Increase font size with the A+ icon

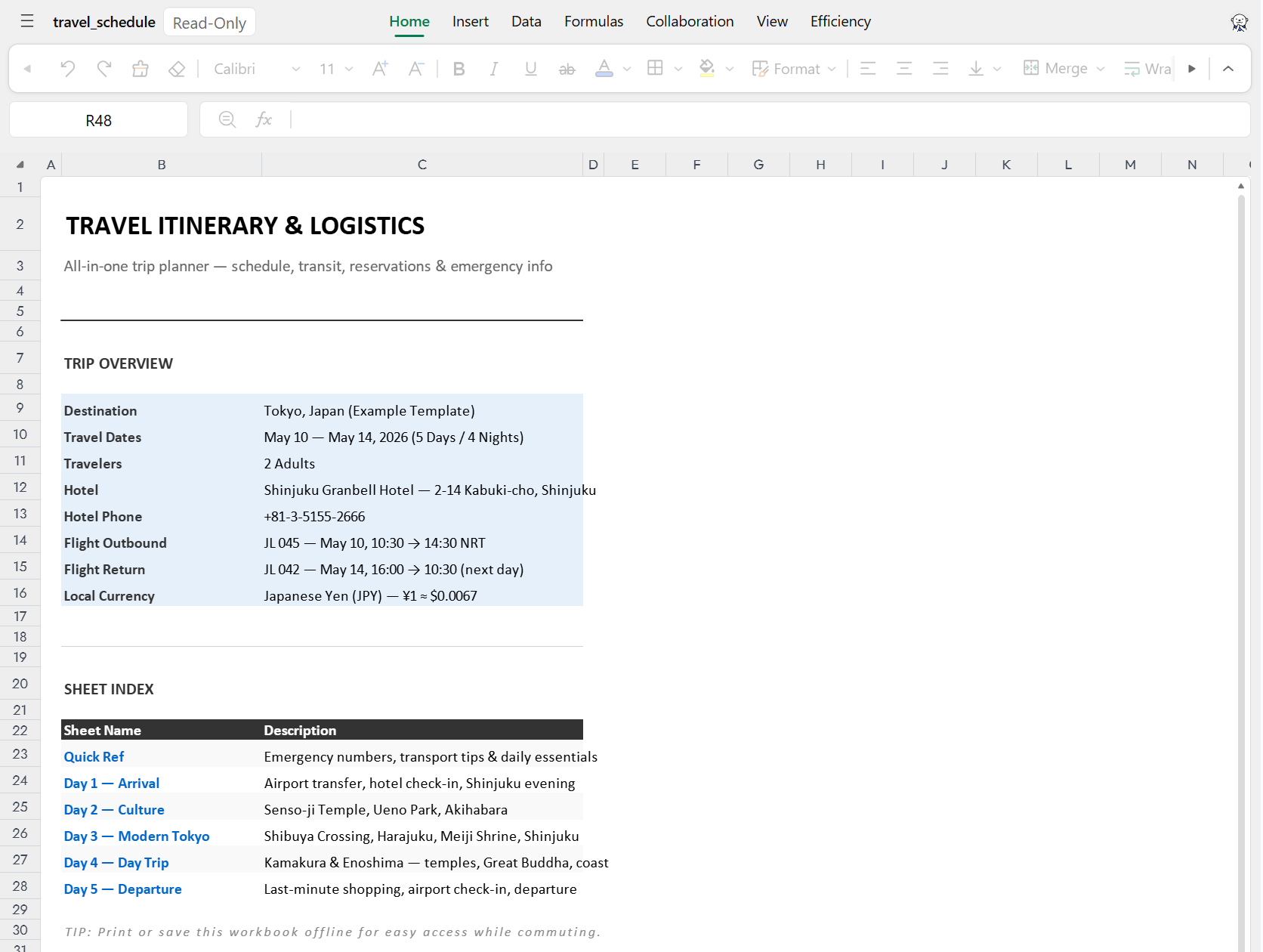coord(380,69)
